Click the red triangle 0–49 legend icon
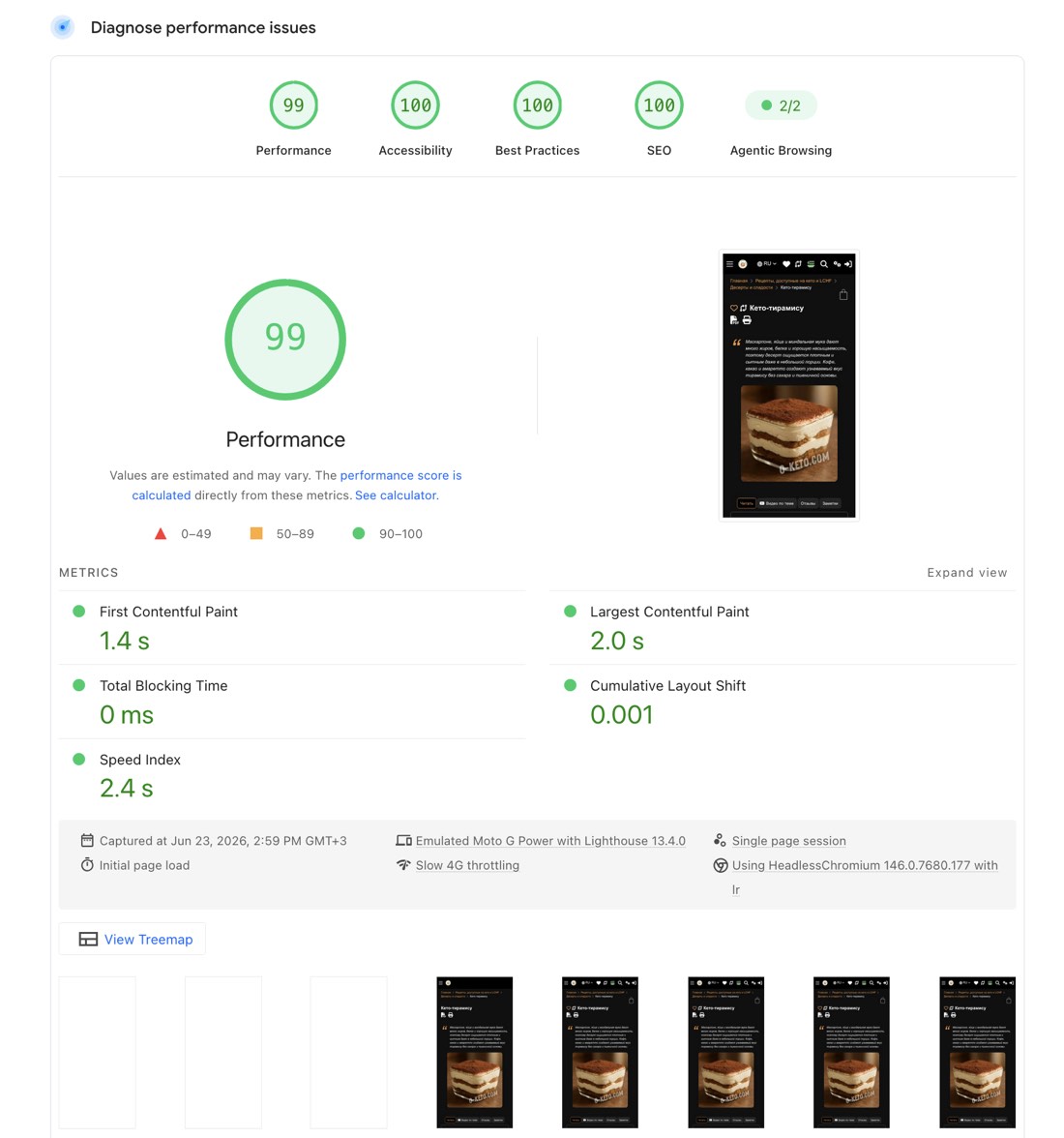This screenshot has width=1064, height=1138. 161,533
